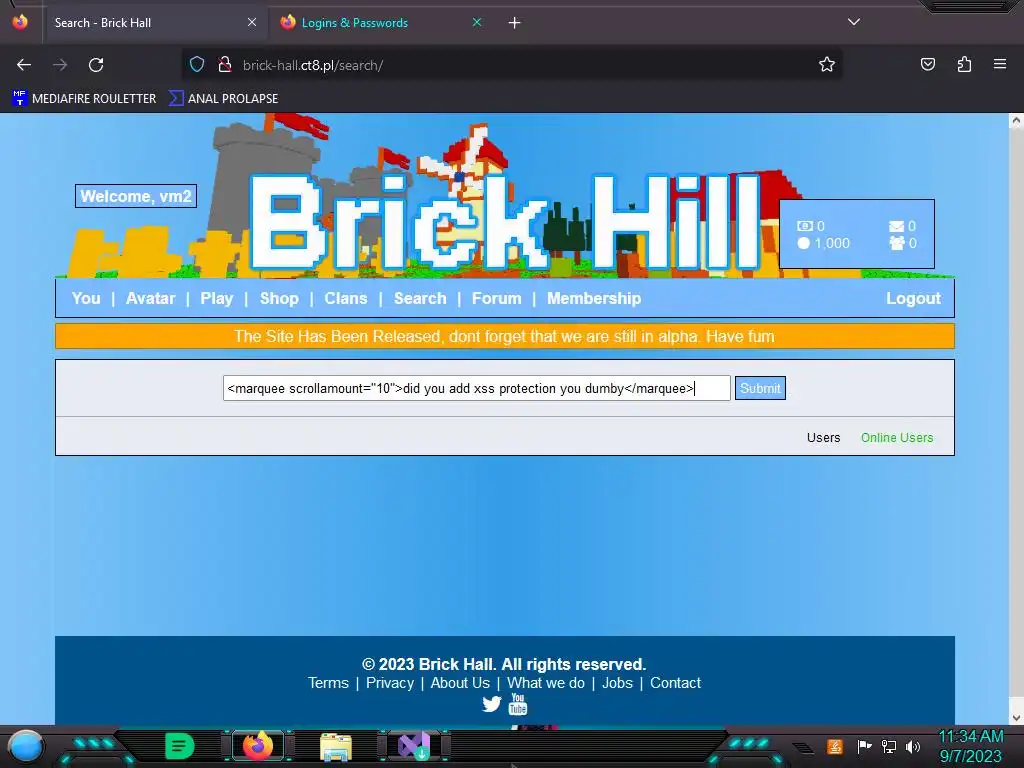1024x768 pixels.
Task: Click the Java update tray icon
Action: [x=834, y=746]
